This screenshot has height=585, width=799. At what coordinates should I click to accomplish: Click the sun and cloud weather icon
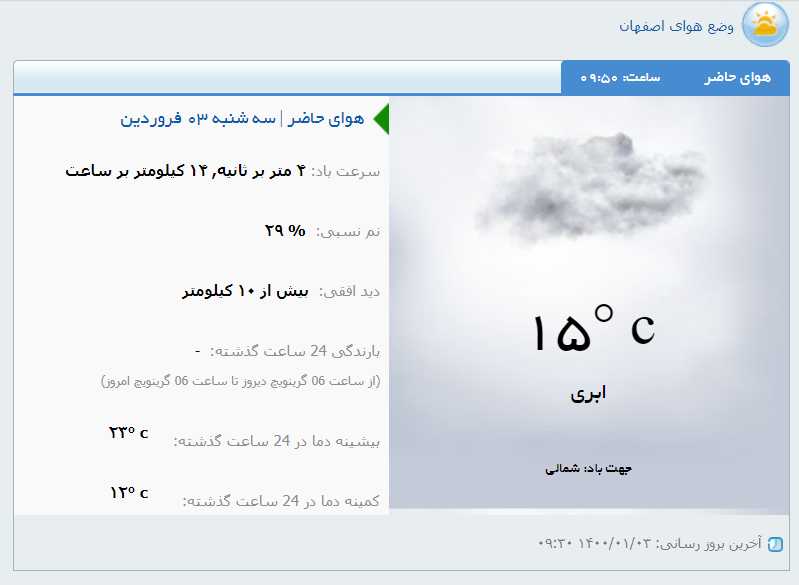(765, 24)
